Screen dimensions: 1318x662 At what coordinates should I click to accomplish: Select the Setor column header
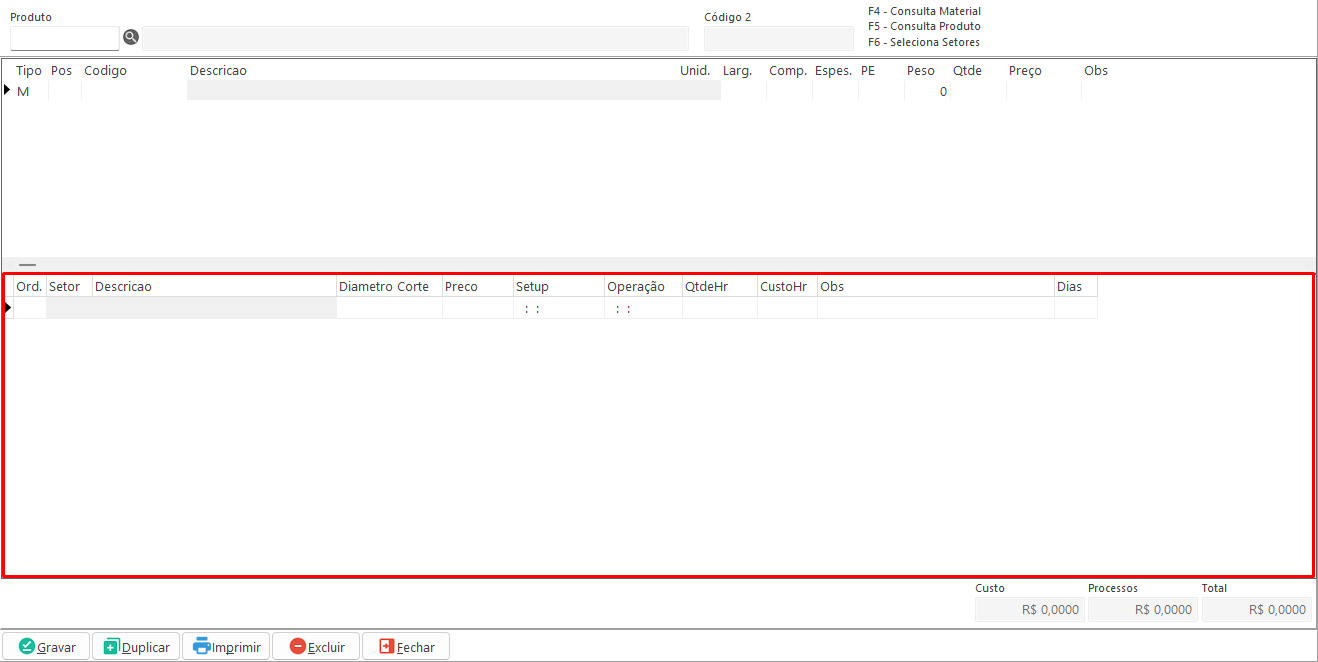[x=65, y=287]
